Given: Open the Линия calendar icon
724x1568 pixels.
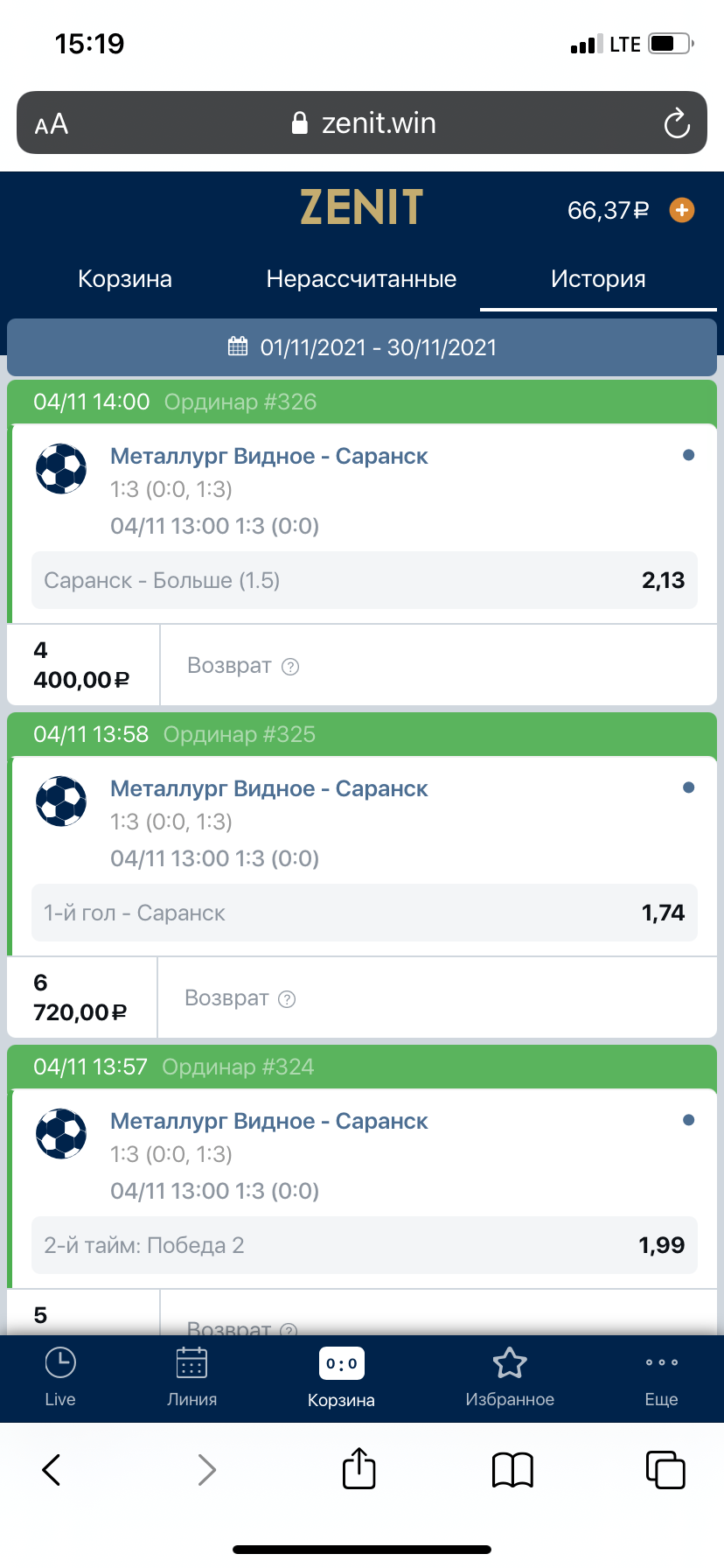Looking at the screenshot, I should (191, 1363).
